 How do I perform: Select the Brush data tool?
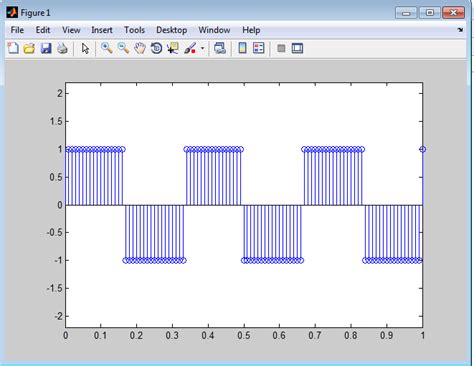click(x=190, y=48)
